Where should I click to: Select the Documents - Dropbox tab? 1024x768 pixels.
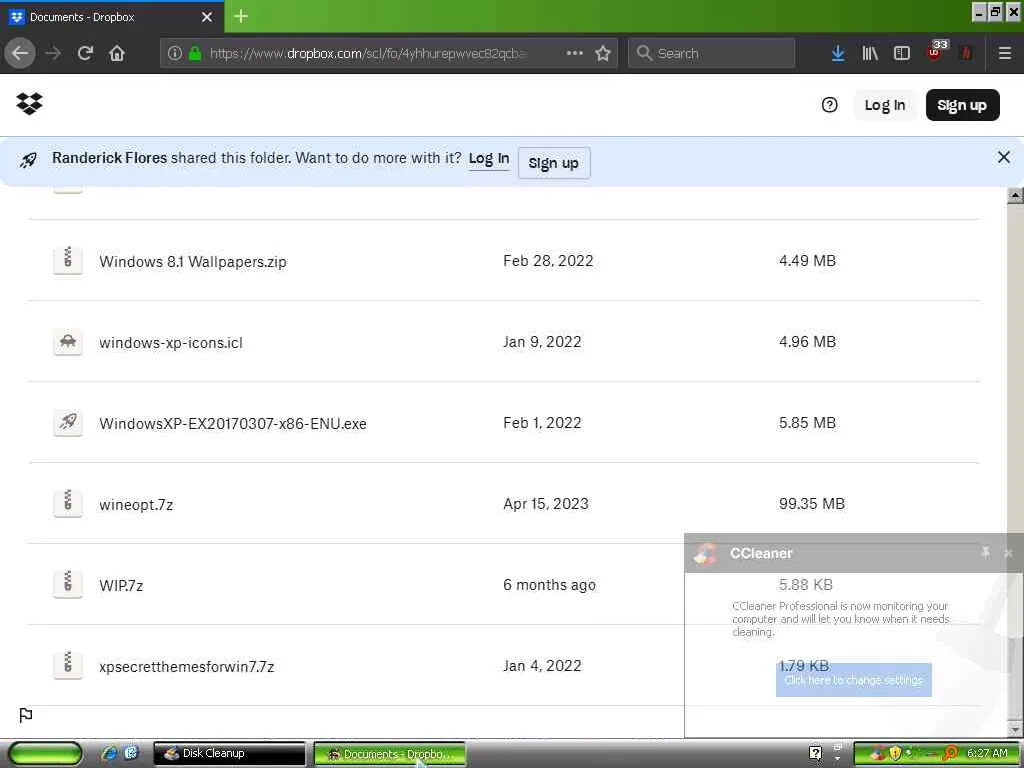pyautogui.click(x=112, y=17)
